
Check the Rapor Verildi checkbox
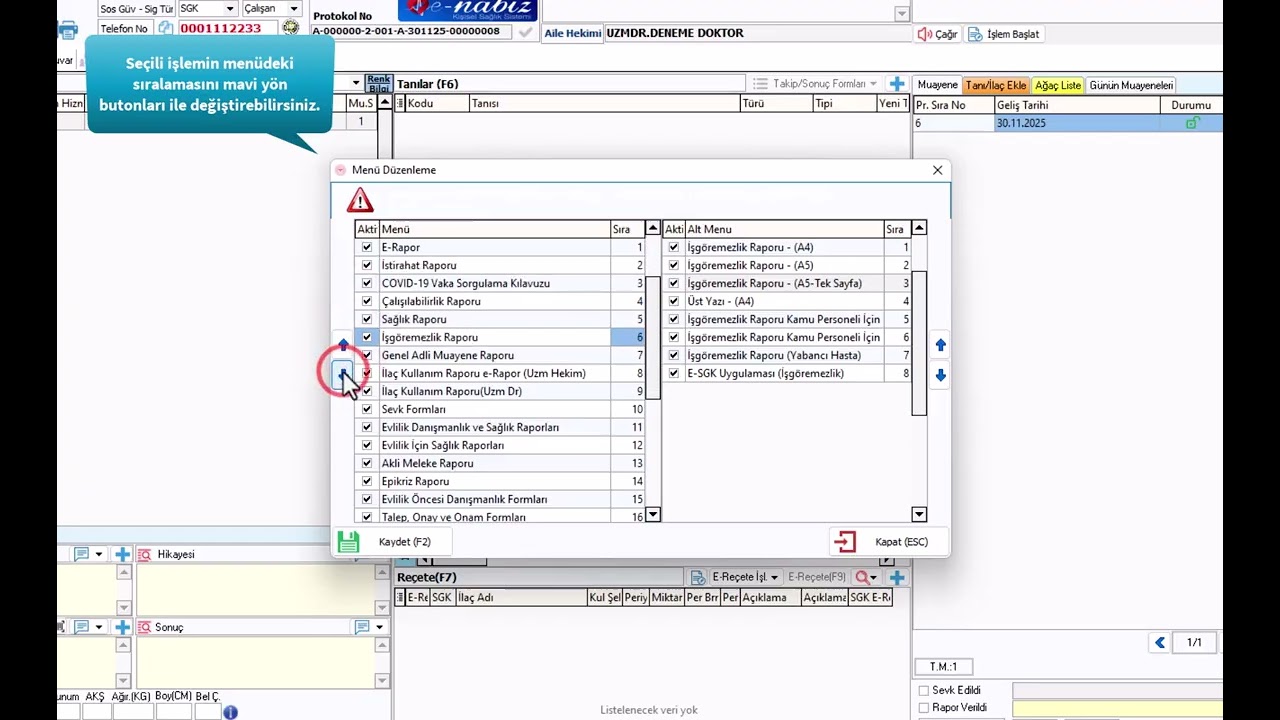[x=923, y=708]
